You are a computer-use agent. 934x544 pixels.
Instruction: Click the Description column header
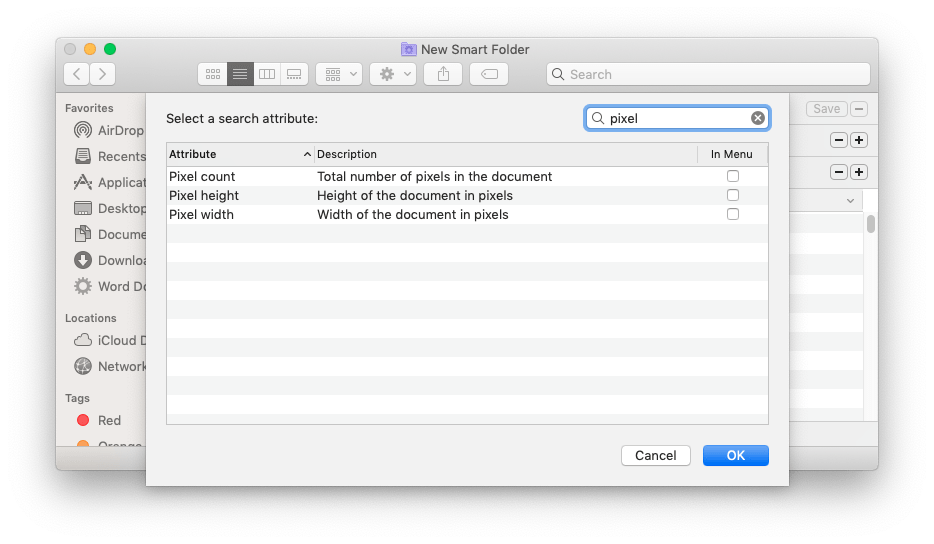click(506, 154)
